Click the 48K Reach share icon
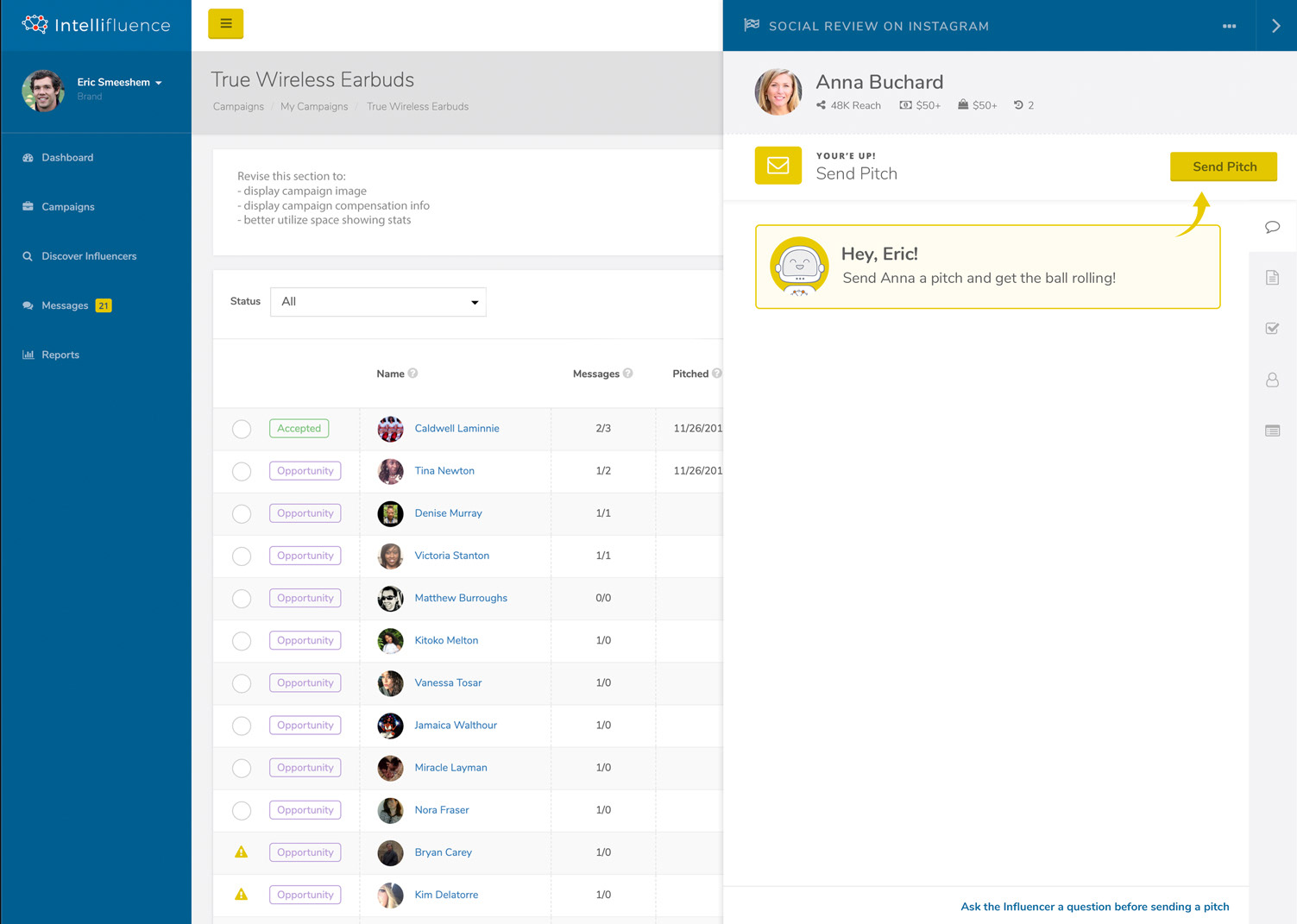This screenshot has width=1297, height=924. pyautogui.click(x=821, y=105)
